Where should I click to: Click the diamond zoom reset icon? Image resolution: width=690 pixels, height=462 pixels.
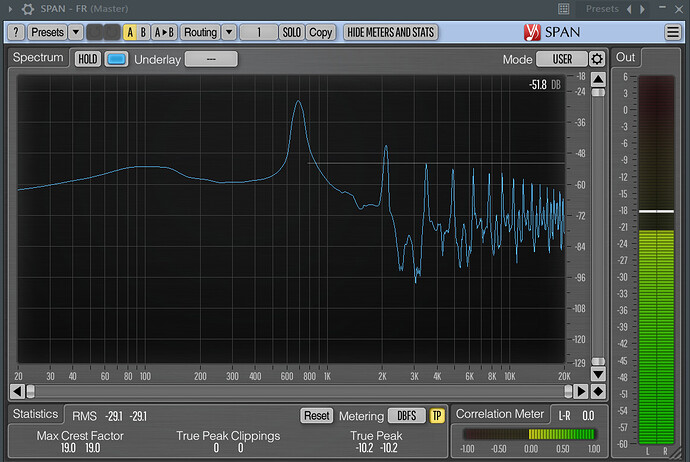tap(598, 391)
